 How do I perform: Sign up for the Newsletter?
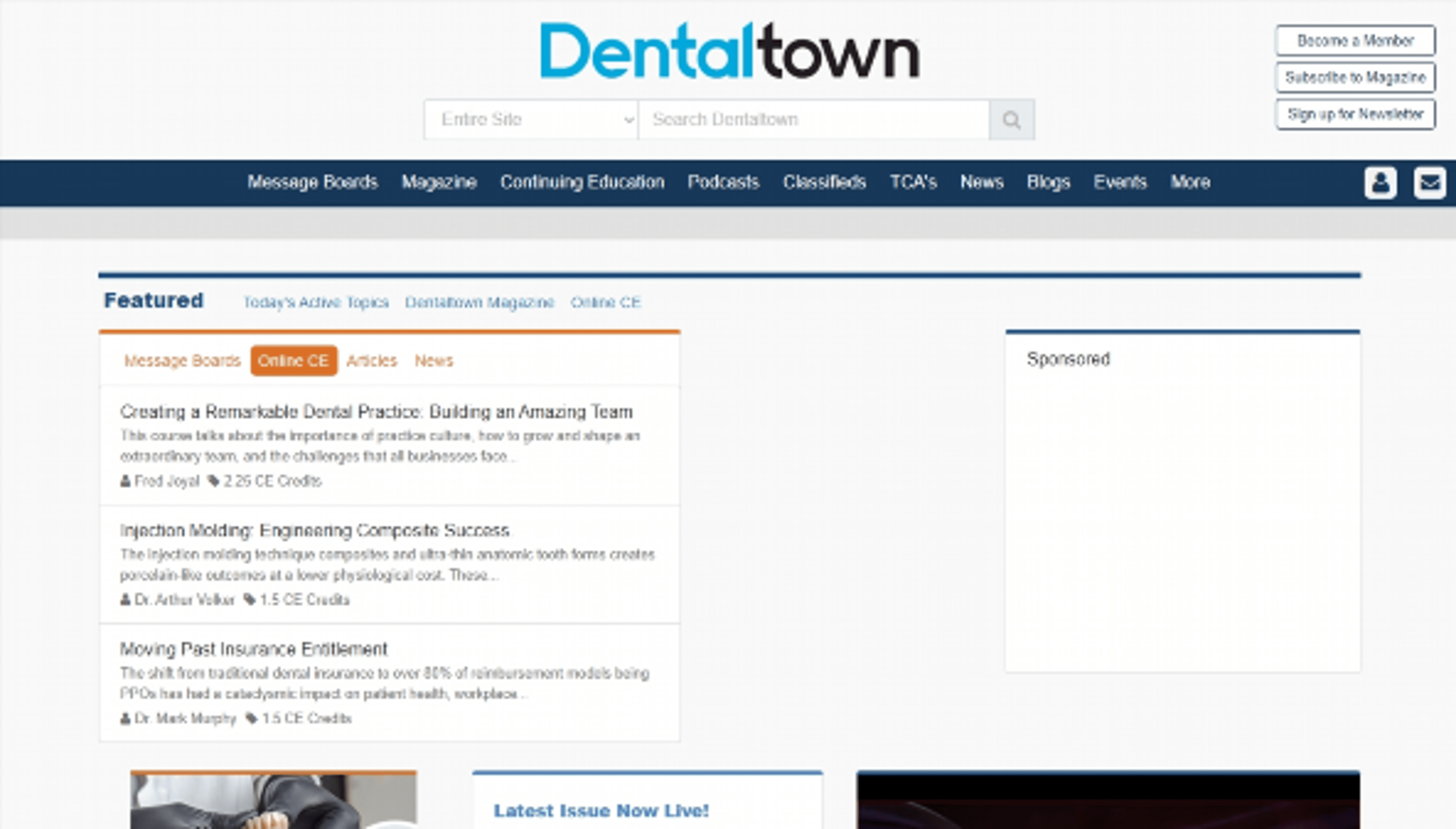1355,114
